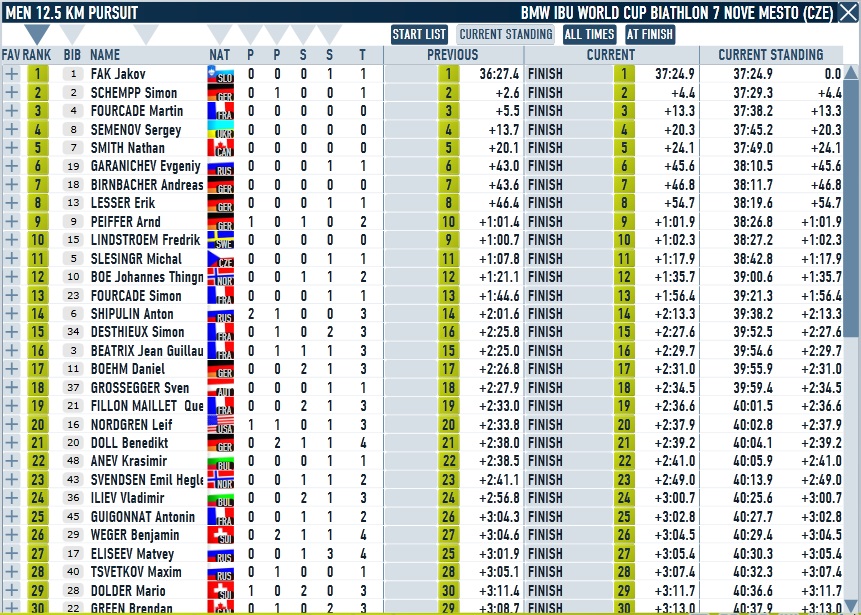Mark LESSER Erik as favorite
The width and height of the screenshot is (861, 615).
(12, 203)
